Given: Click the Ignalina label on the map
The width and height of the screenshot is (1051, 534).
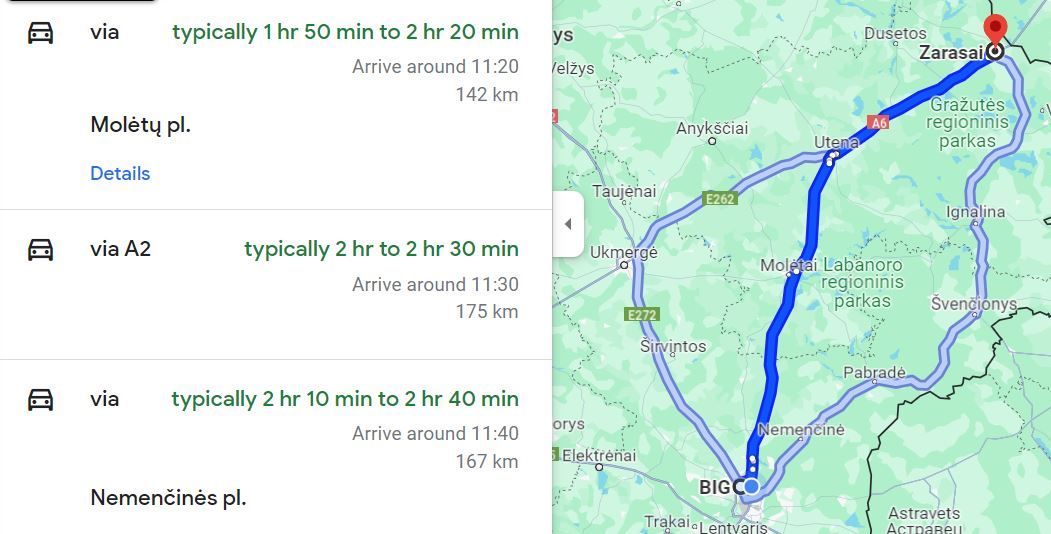Looking at the screenshot, I should (975, 211).
